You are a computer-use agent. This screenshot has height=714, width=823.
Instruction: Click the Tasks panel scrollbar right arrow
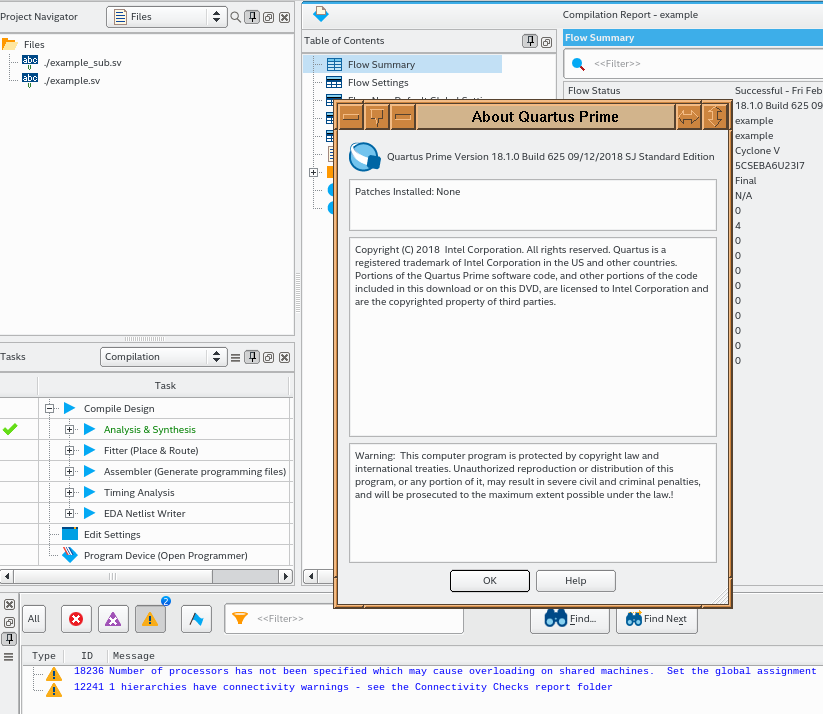tap(285, 576)
